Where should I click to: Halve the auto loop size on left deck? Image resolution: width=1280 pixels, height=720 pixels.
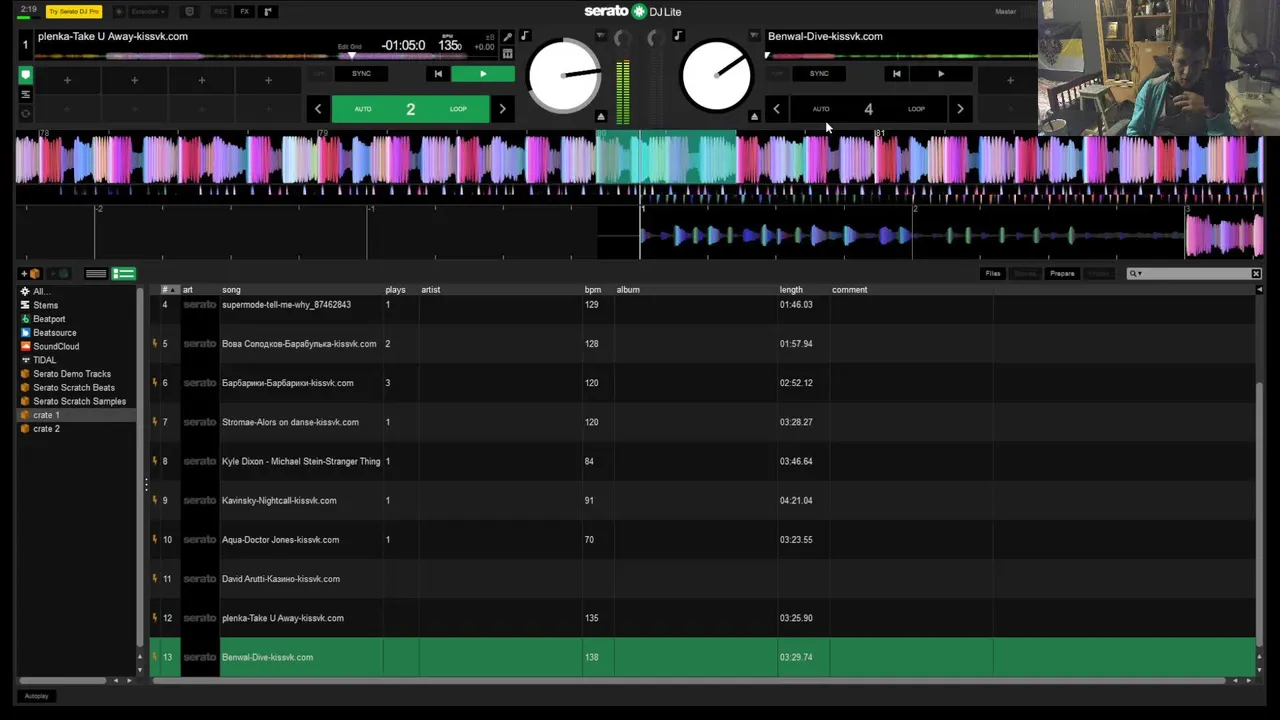point(318,109)
